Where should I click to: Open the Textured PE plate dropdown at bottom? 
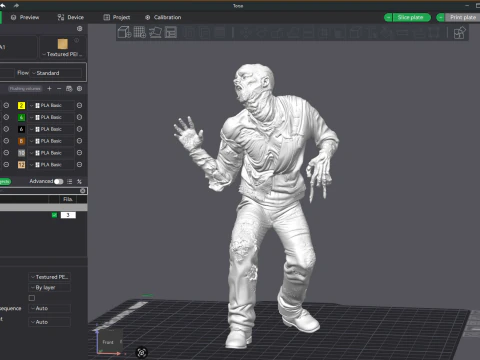coord(49,277)
